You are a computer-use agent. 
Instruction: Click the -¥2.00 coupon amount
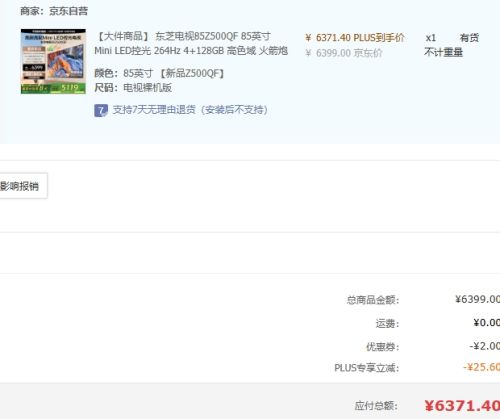coord(485,346)
